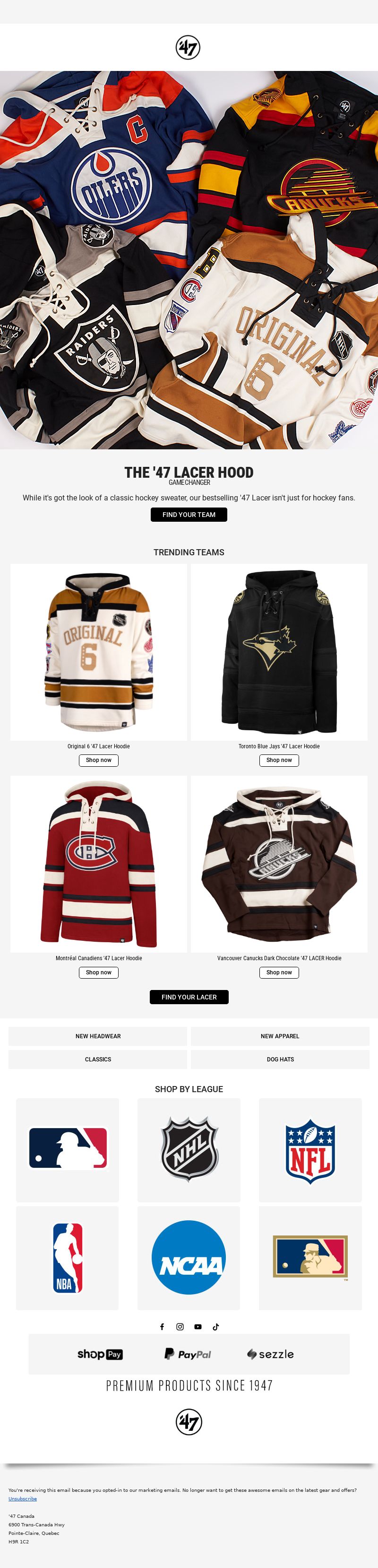This screenshot has width=378, height=1568.
Task: View the Vancouver Canucks Dark Chocolate hoodie image
Action: pos(279,864)
